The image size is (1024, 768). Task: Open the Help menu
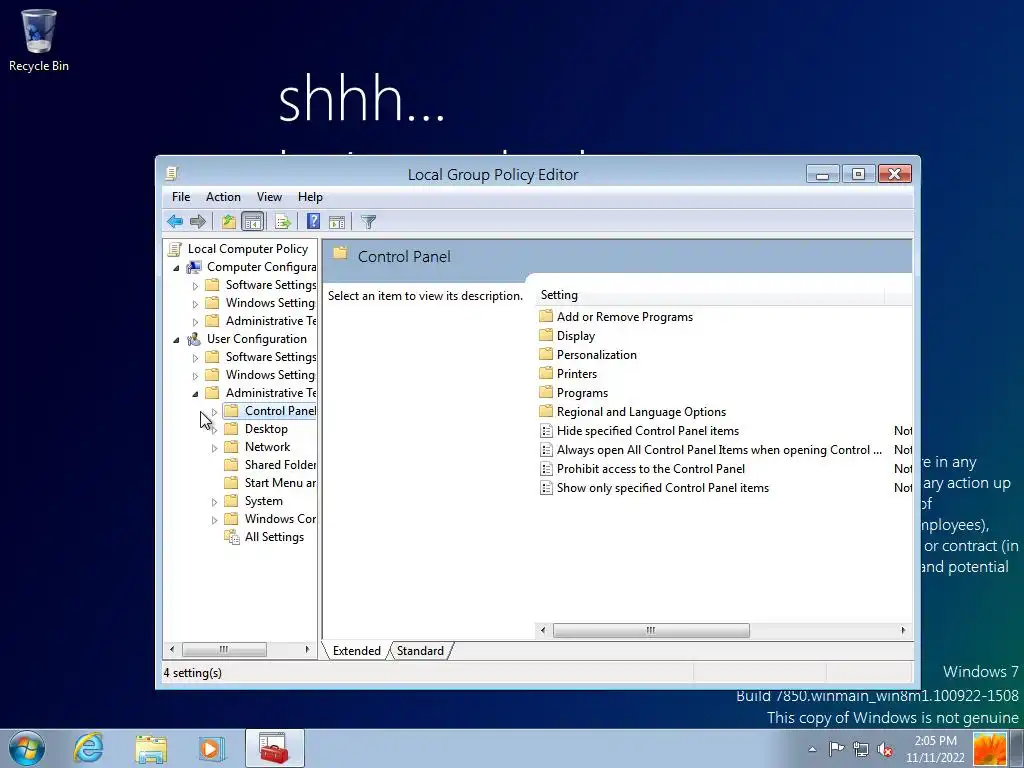[x=310, y=197]
